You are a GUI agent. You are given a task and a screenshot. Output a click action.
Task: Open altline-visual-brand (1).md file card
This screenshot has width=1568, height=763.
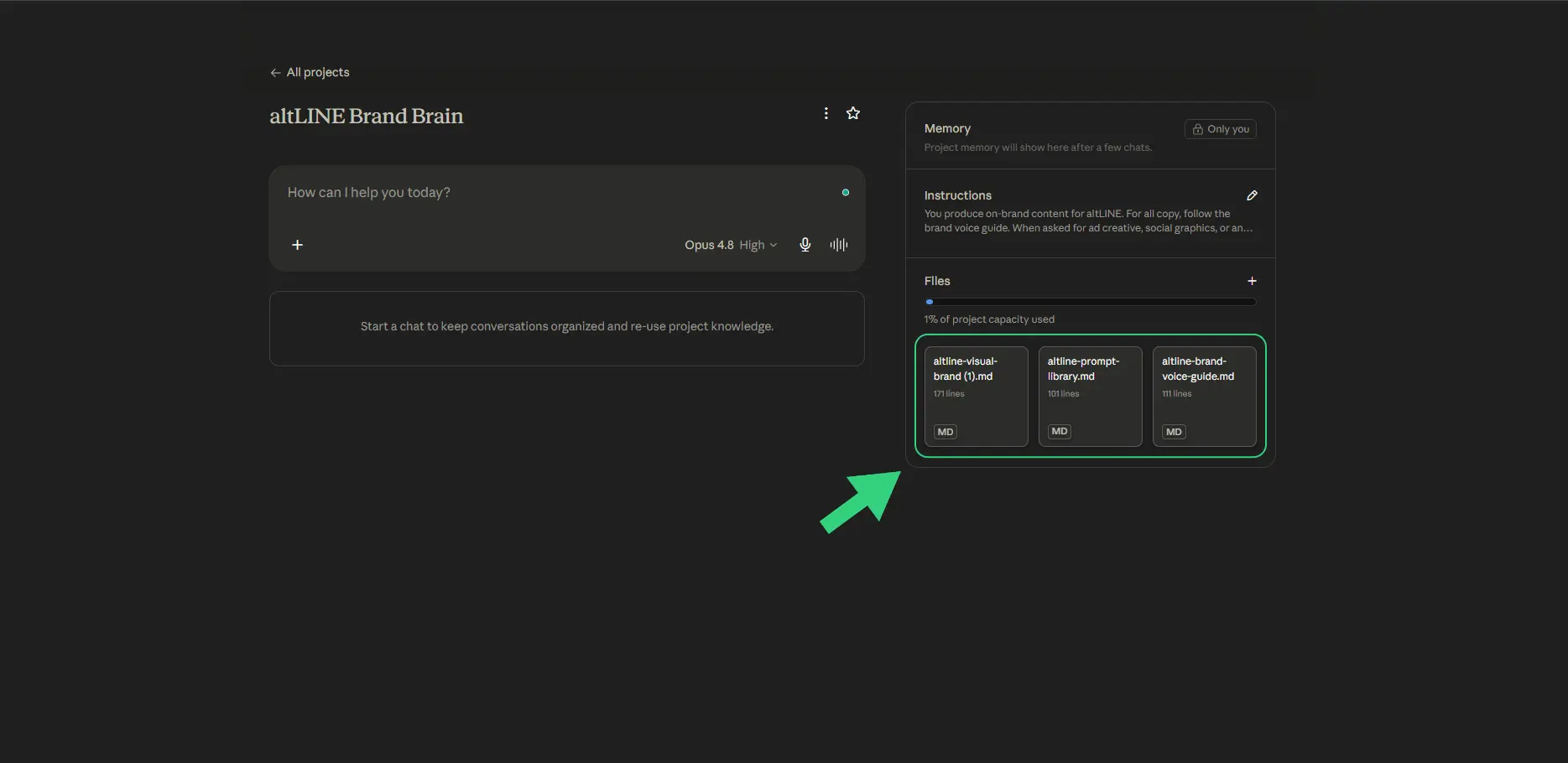[x=977, y=397]
